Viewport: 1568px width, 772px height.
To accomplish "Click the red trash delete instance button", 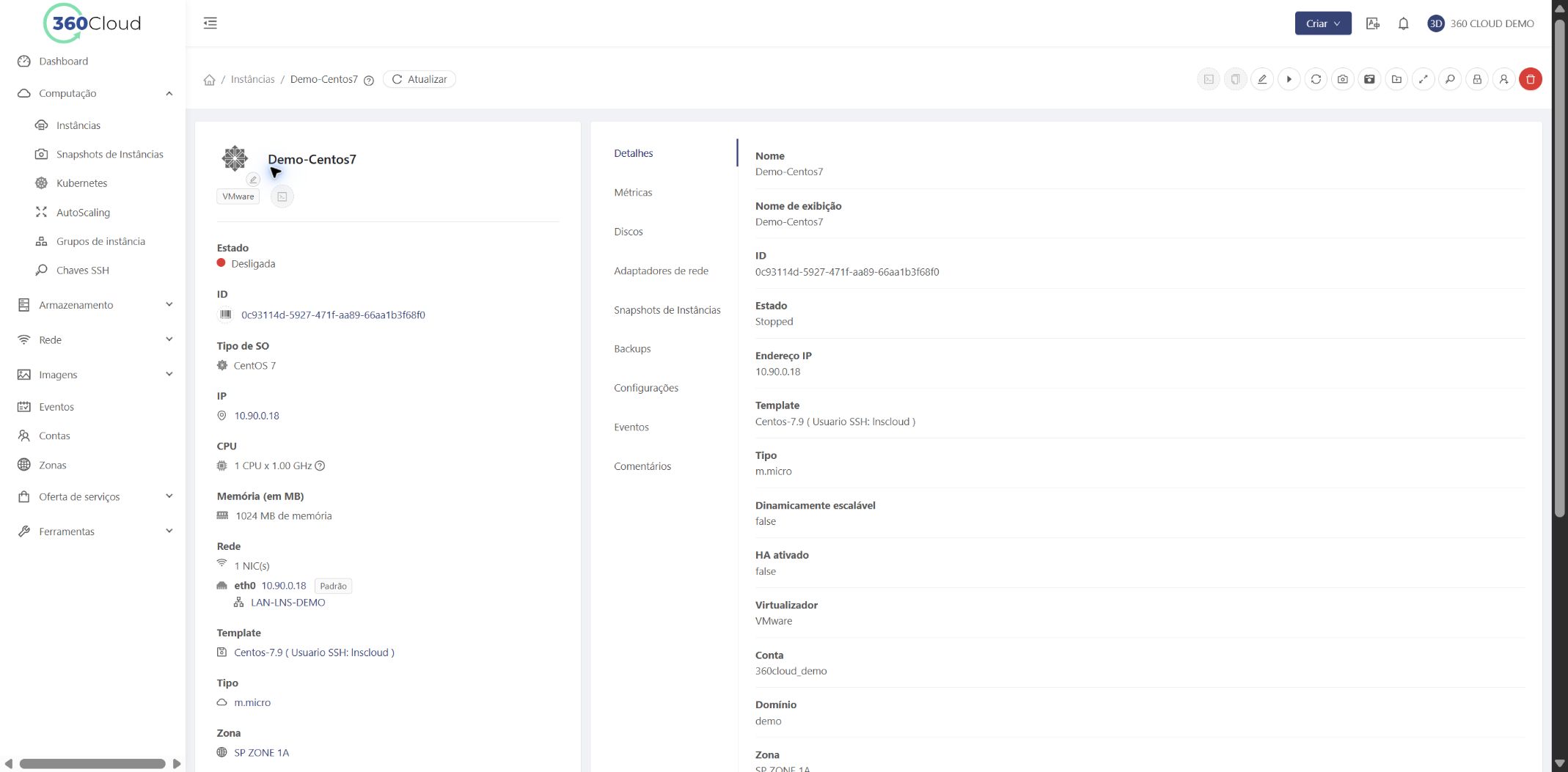I will pos(1531,79).
